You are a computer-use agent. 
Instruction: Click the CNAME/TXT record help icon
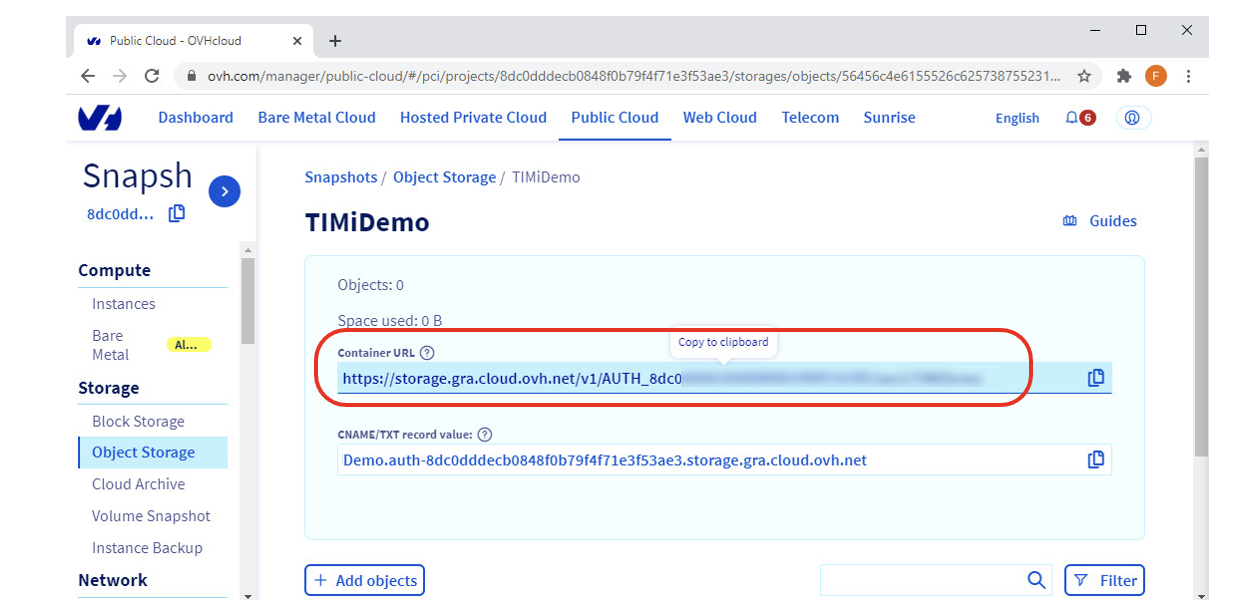click(485, 435)
